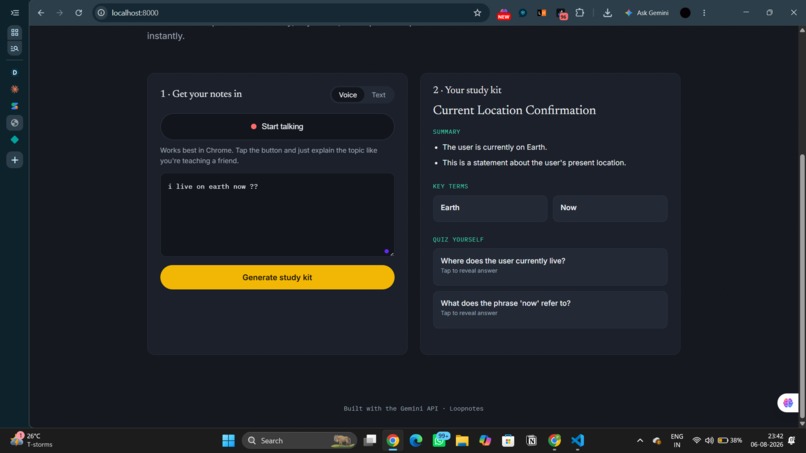Open ENG IN language switcher
The width and height of the screenshot is (806, 453).
tap(677, 440)
